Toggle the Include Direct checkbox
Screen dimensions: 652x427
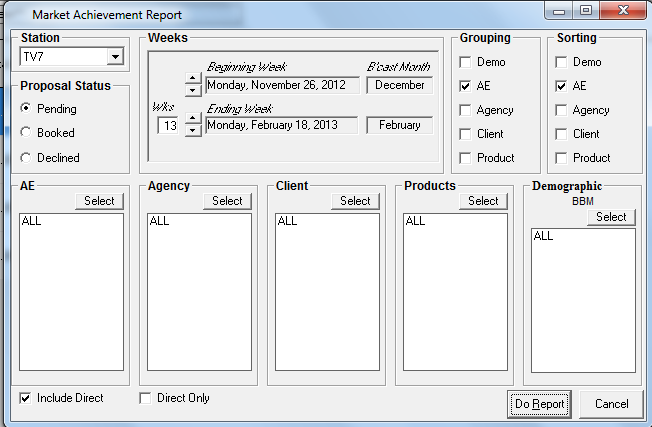point(25,398)
